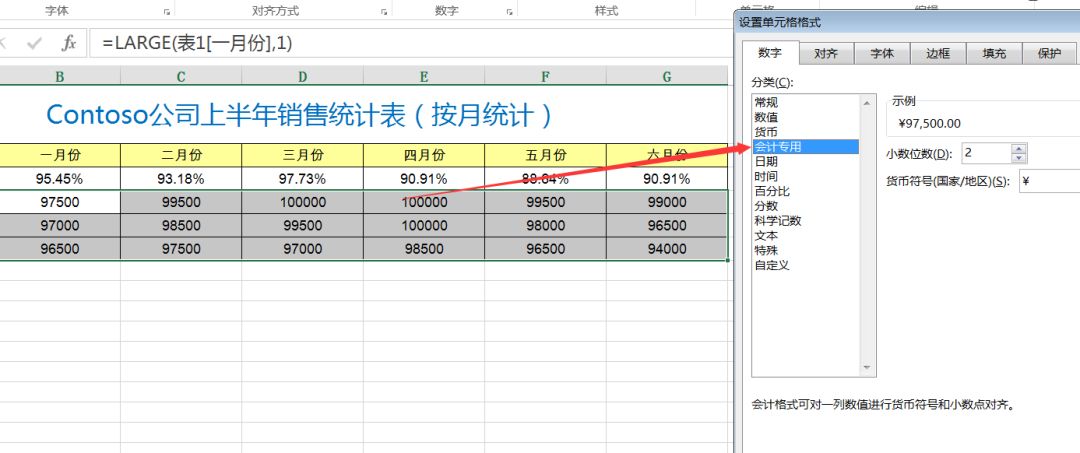Select column D header
This screenshot has height=453, width=1080.
(302, 76)
